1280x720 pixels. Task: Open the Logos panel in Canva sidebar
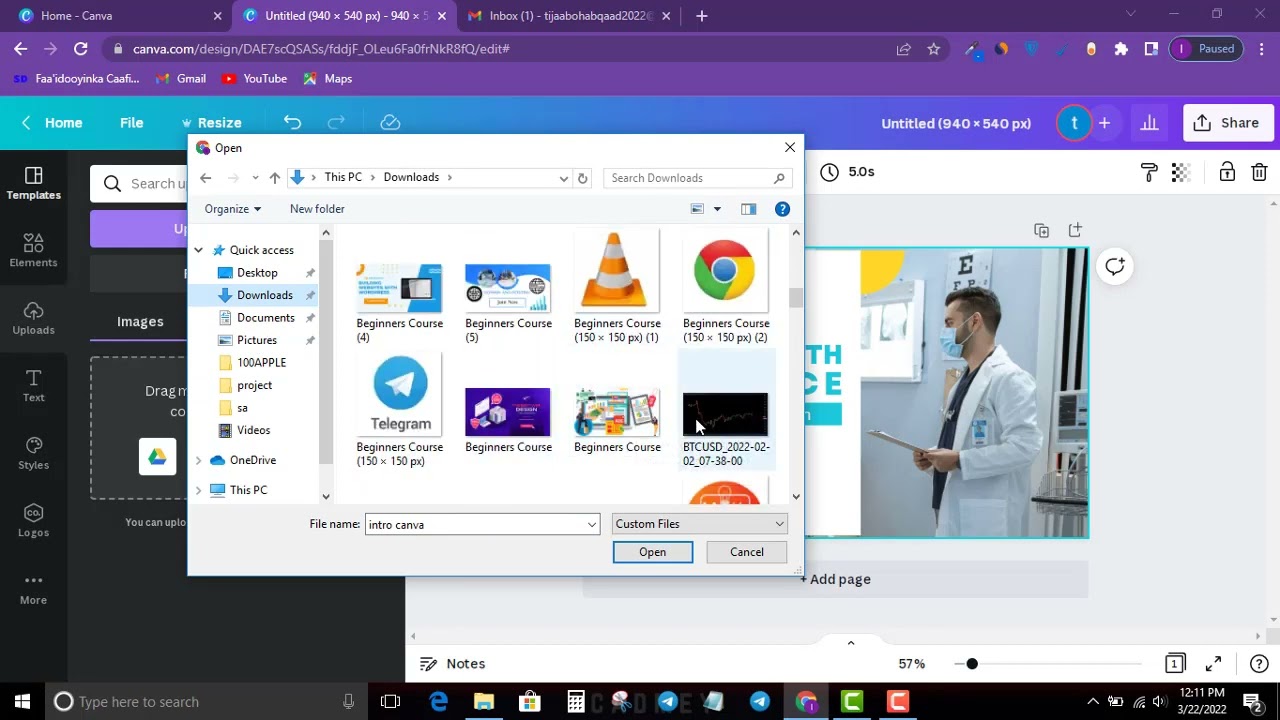point(33,520)
